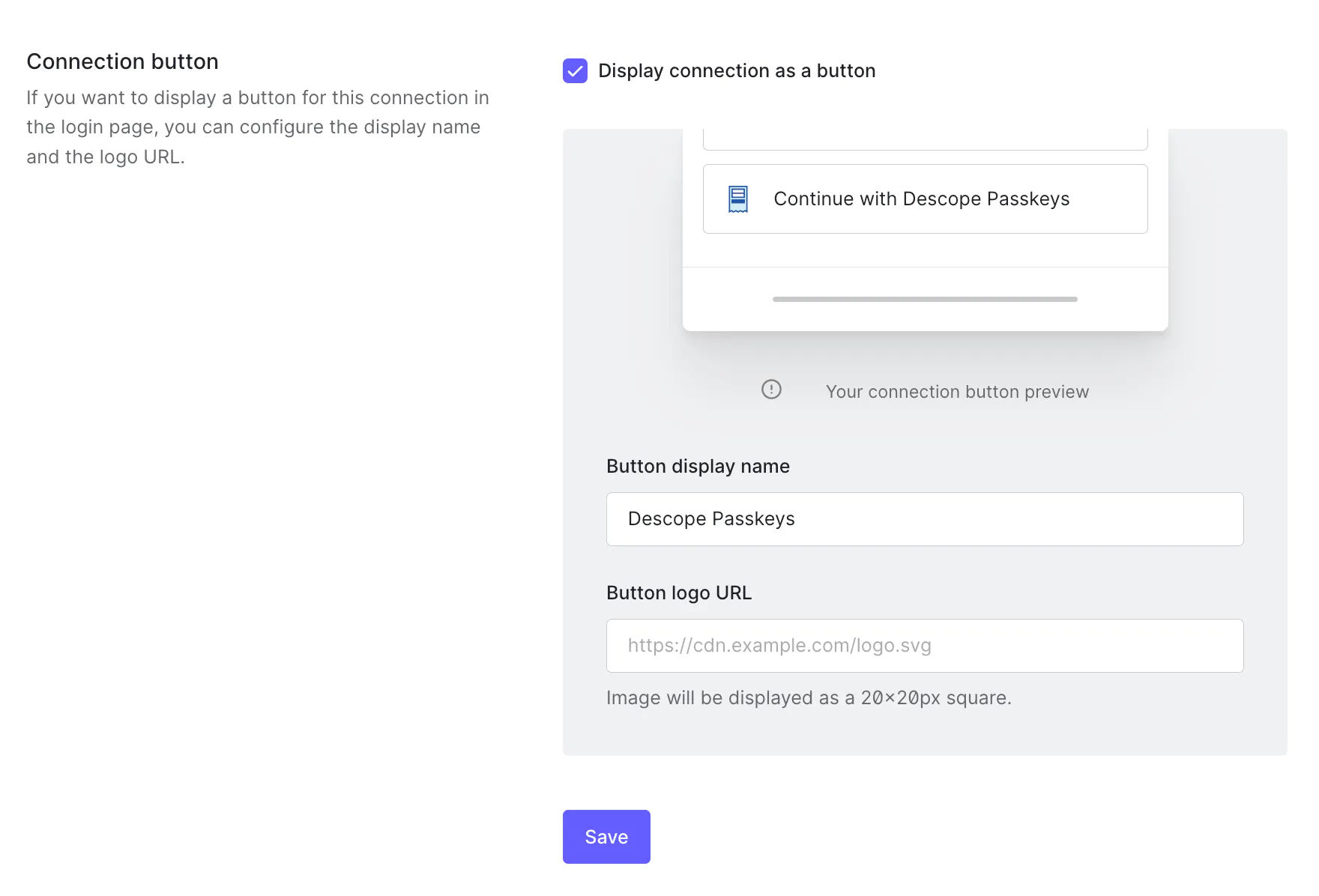Viewport: 1319px width, 896px height.
Task: Select the blue document-style icon inside the preview
Action: point(738,199)
